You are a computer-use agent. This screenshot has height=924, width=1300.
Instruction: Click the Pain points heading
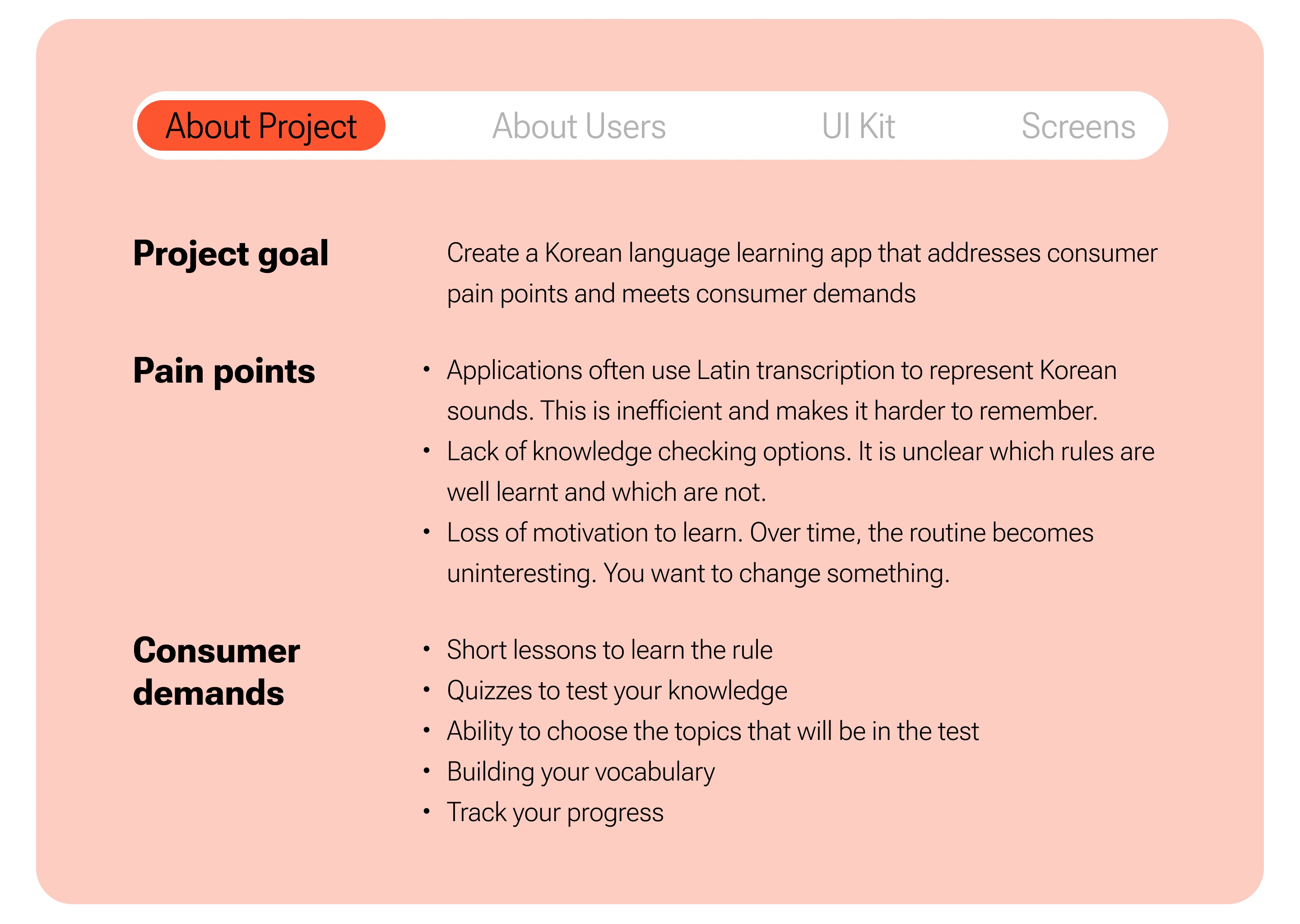(224, 371)
